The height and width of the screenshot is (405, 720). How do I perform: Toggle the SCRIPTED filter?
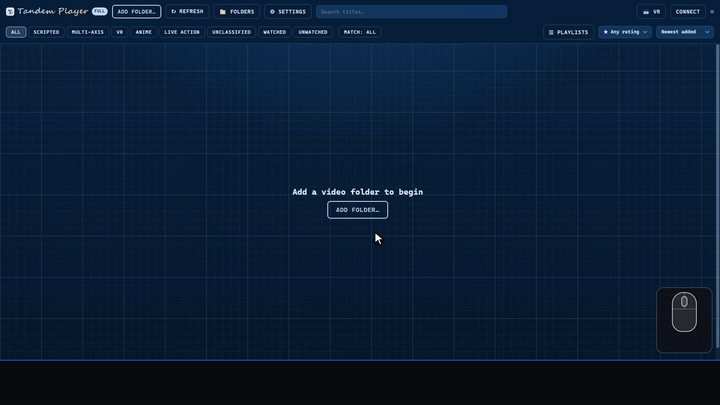[x=46, y=32]
